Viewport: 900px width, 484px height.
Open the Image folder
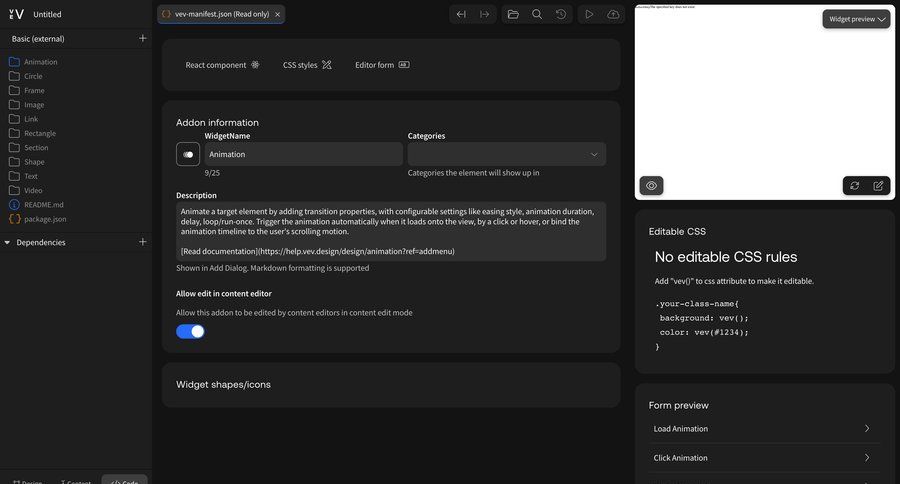point(27,104)
